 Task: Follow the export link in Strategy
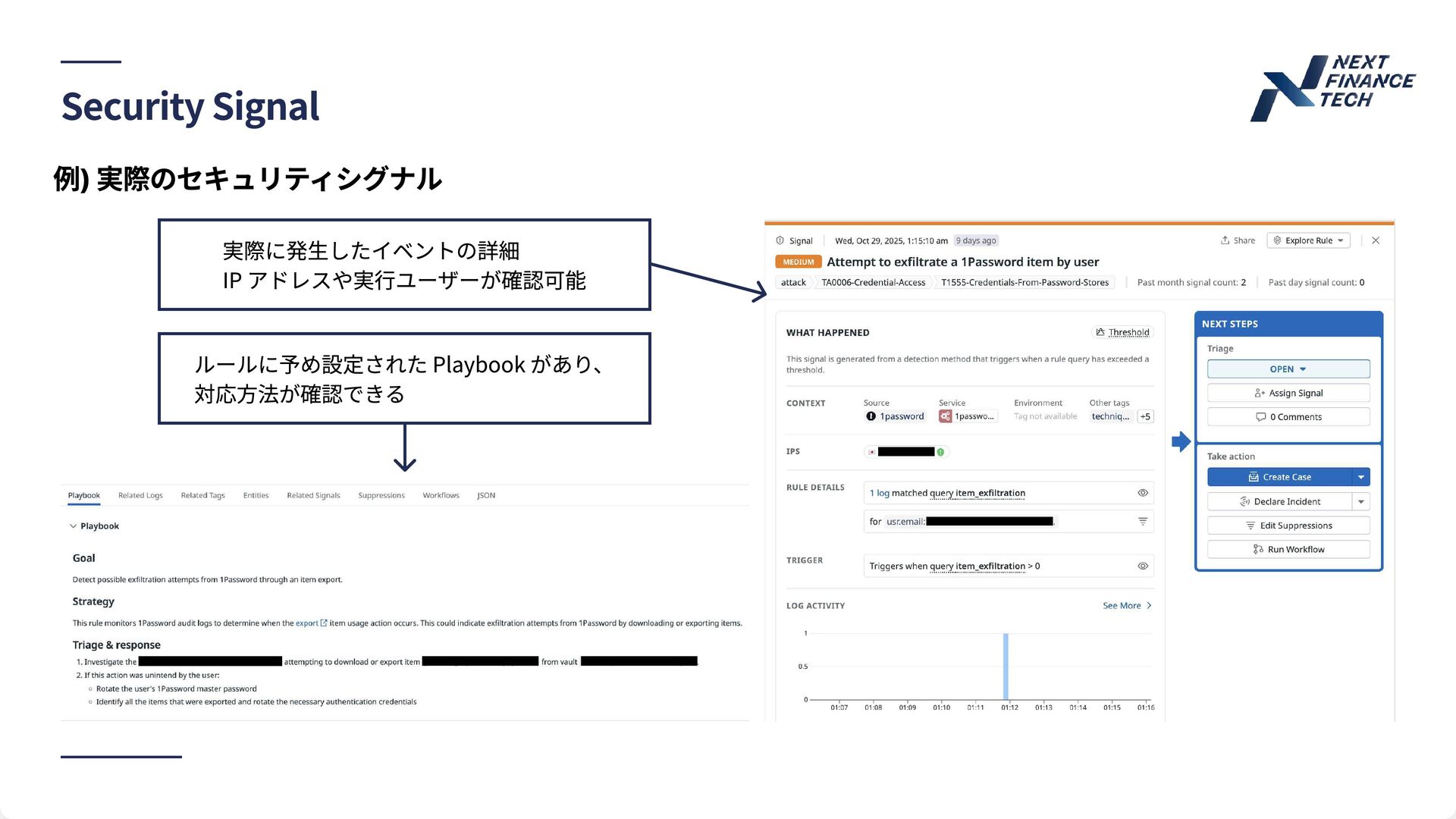tap(307, 623)
